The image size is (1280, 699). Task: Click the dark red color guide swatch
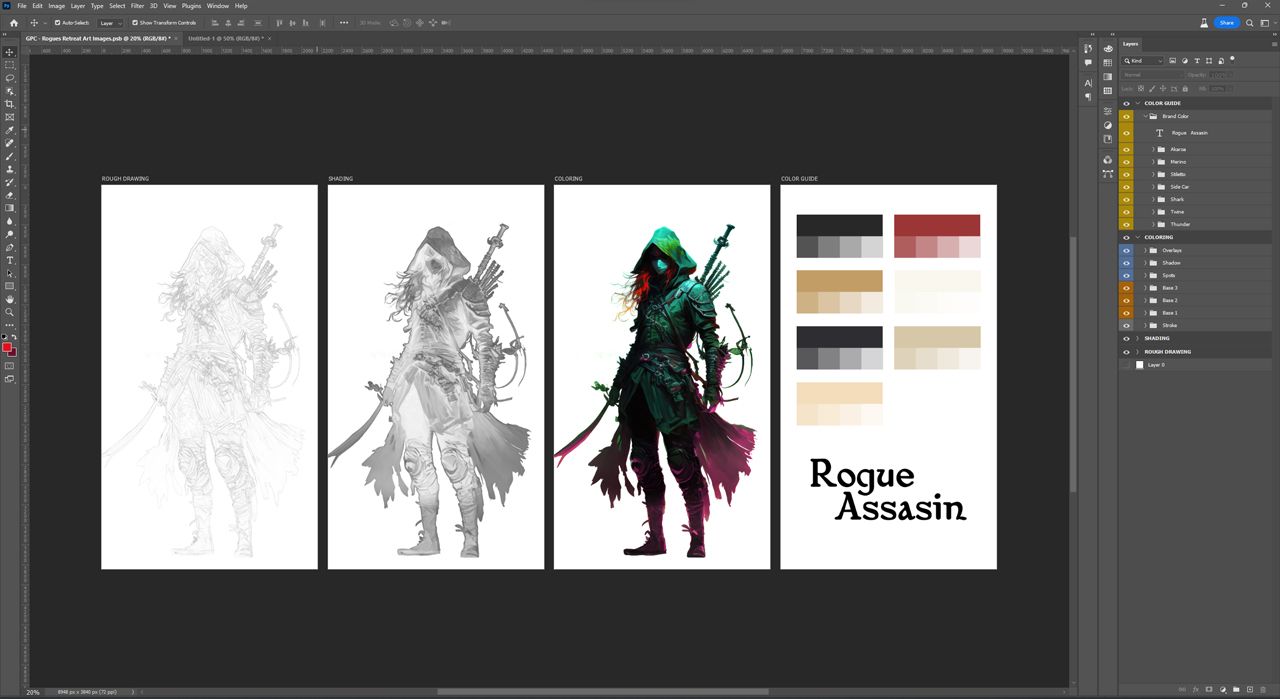point(937,225)
